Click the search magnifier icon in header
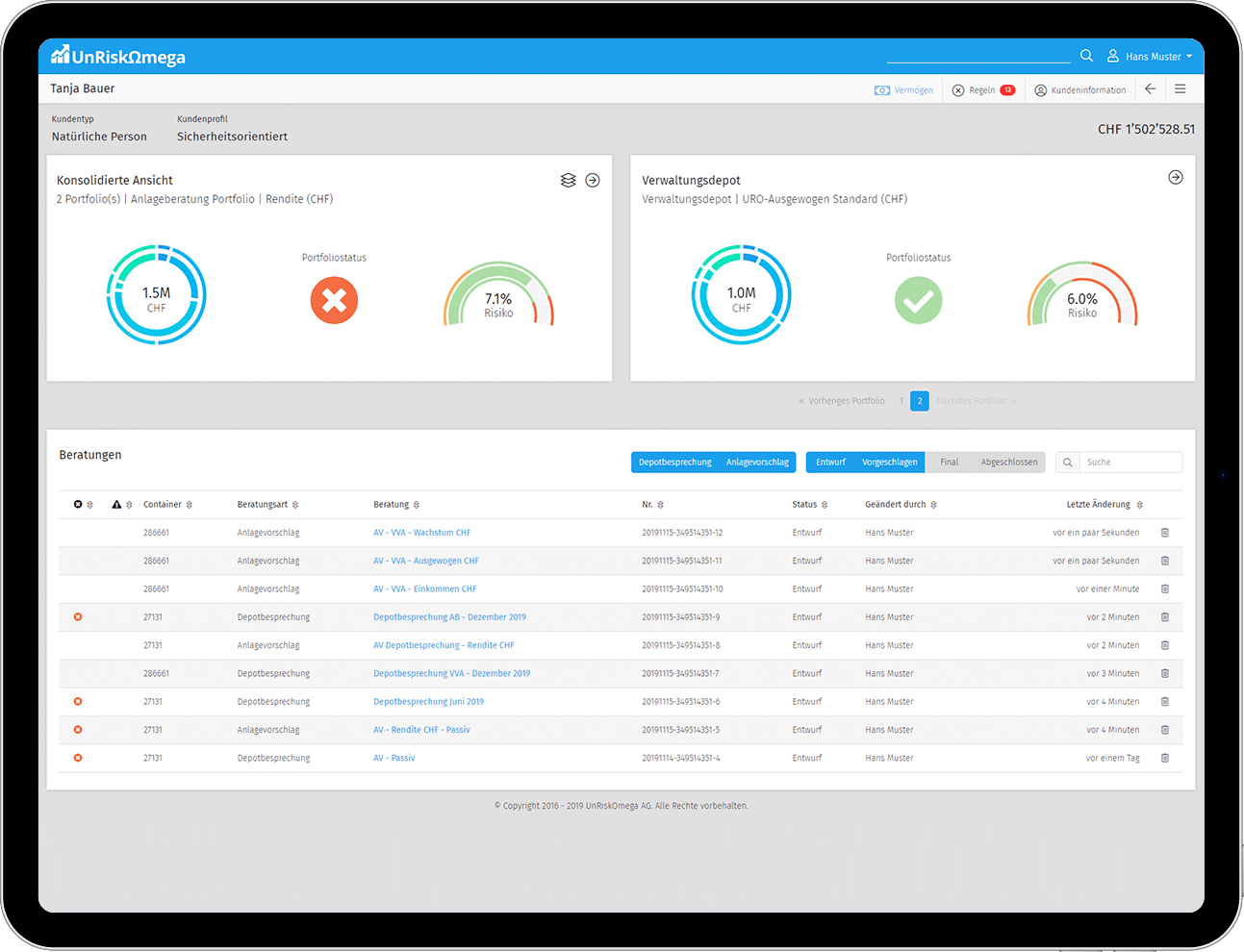This screenshot has width=1244, height=952. pos(1086,56)
